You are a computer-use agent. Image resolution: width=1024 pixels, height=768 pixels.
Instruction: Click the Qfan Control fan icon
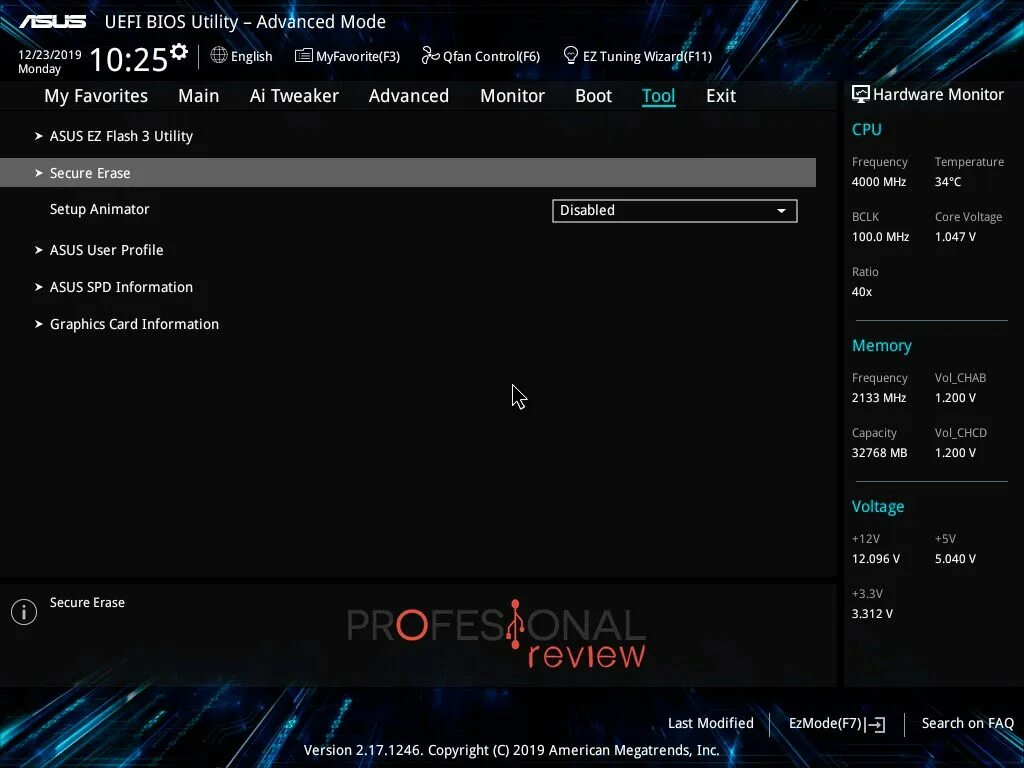430,56
